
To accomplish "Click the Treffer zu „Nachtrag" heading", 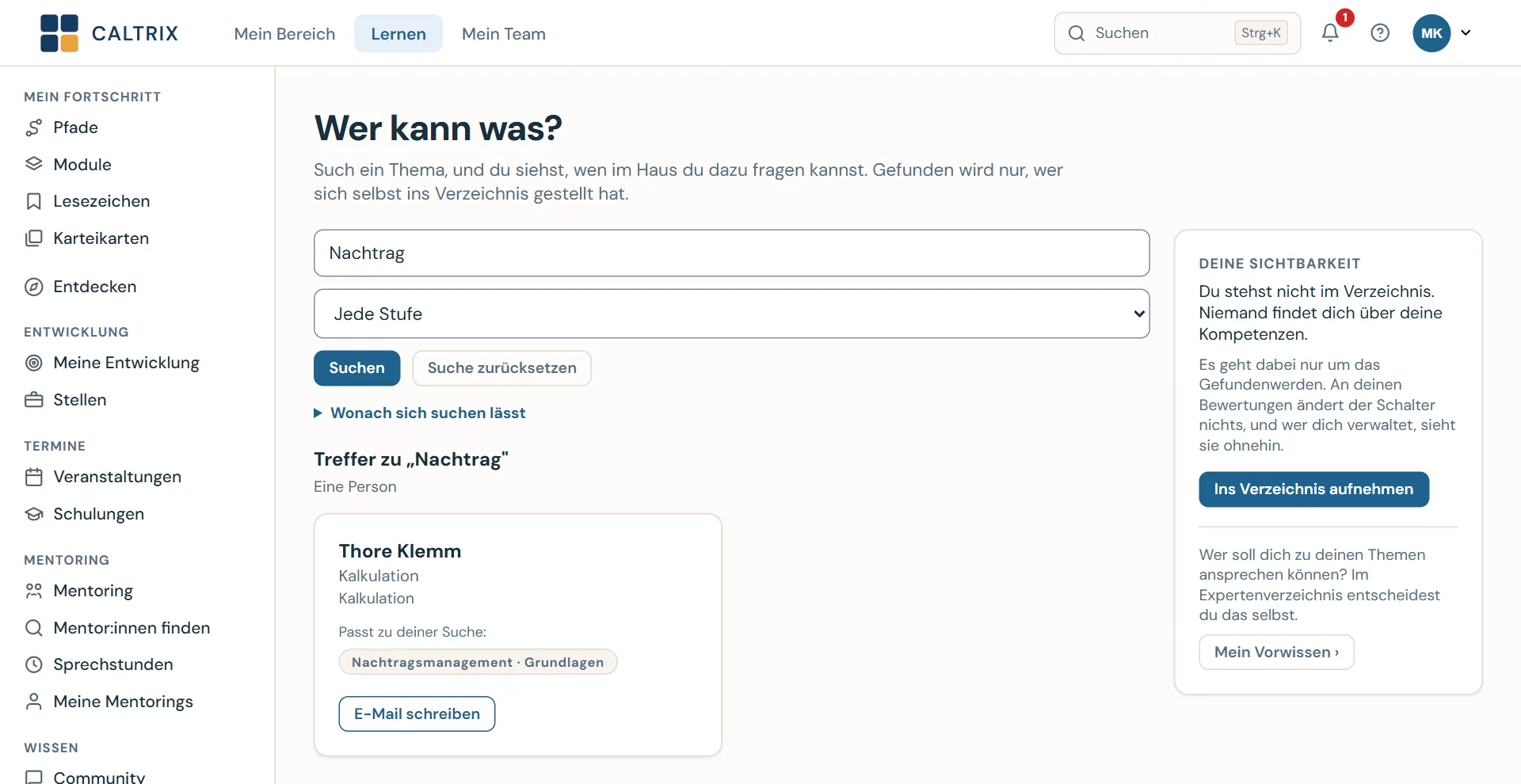I will [x=411, y=459].
